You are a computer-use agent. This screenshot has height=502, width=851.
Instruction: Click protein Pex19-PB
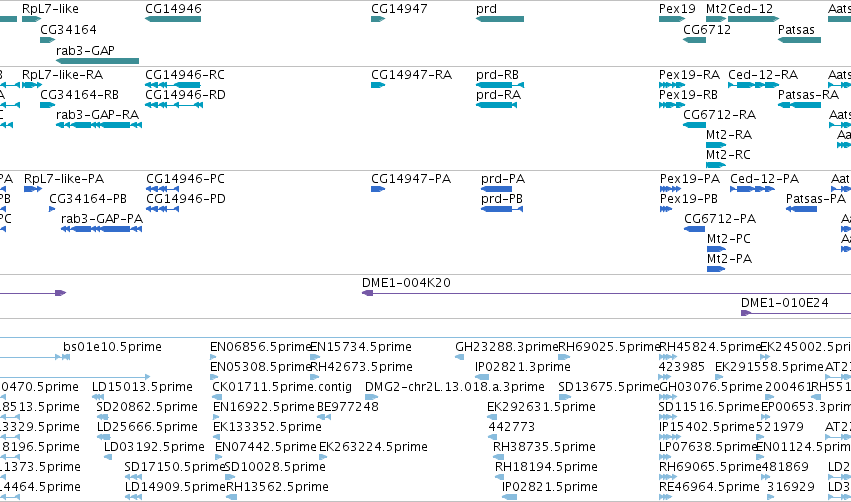[x=666, y=209]
